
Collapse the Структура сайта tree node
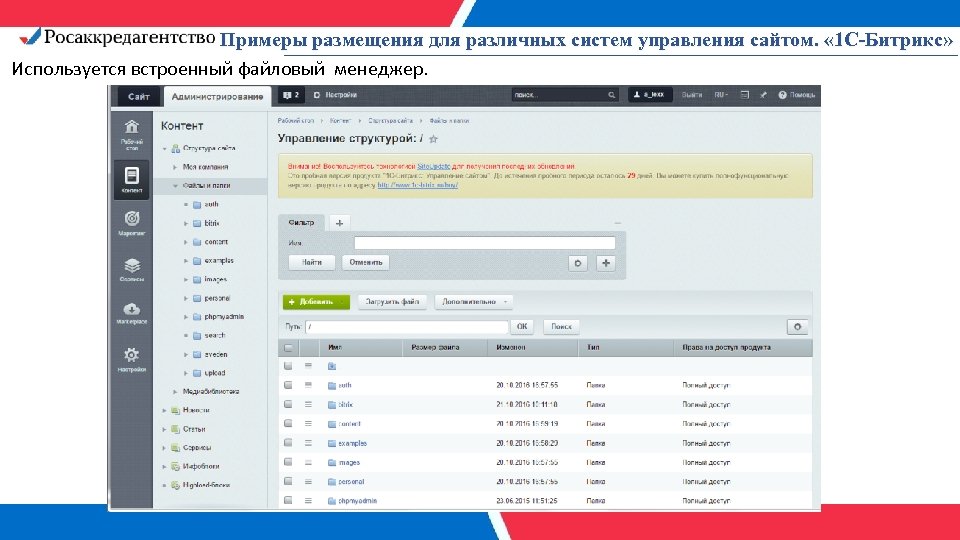[165, 149]
